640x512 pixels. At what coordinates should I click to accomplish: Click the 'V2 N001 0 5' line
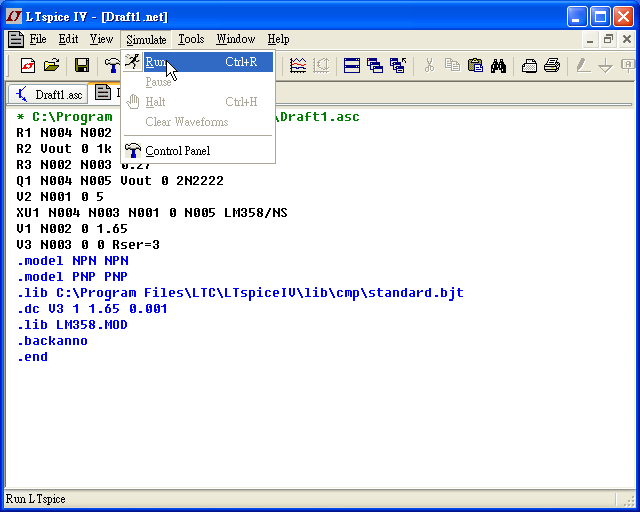60,196
